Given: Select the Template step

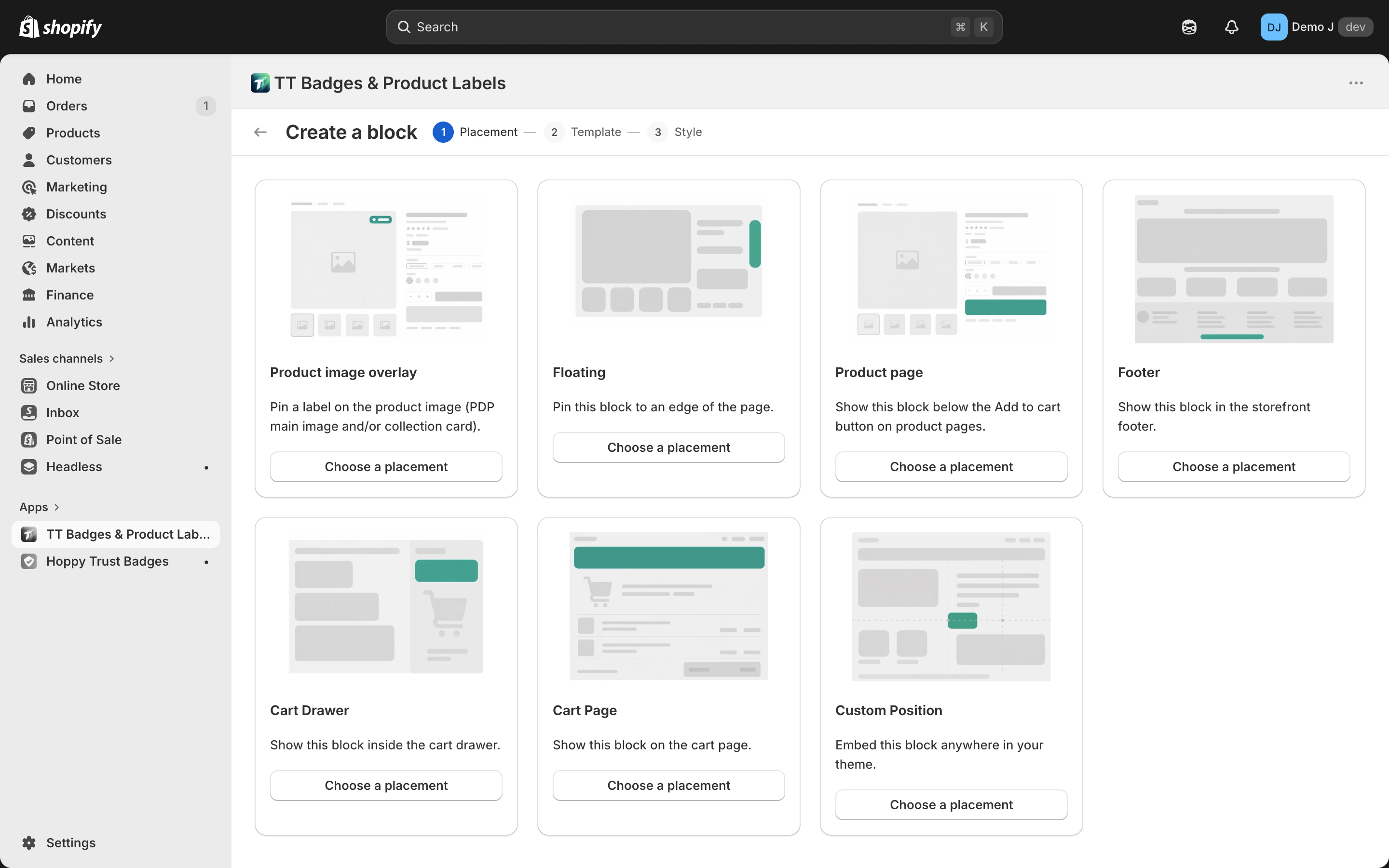Looking at the screenshot, I should point(583,132).
